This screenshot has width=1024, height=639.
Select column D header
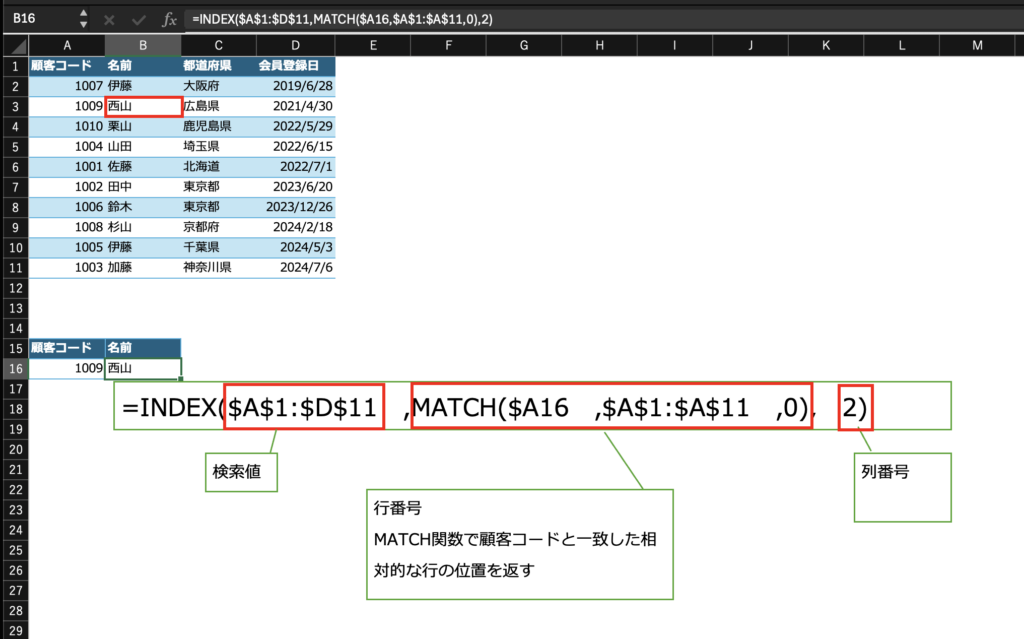(296, 45)
